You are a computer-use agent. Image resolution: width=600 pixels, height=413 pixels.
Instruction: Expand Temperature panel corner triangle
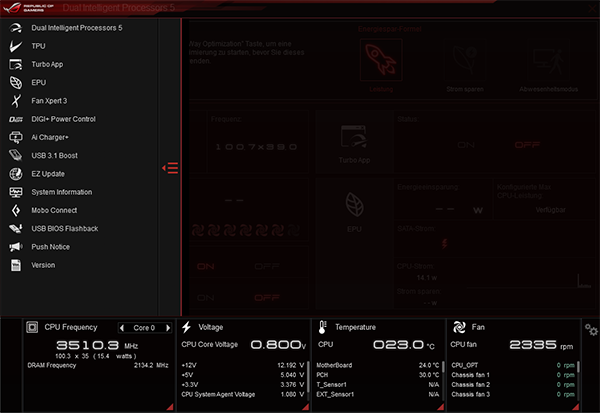440,407
